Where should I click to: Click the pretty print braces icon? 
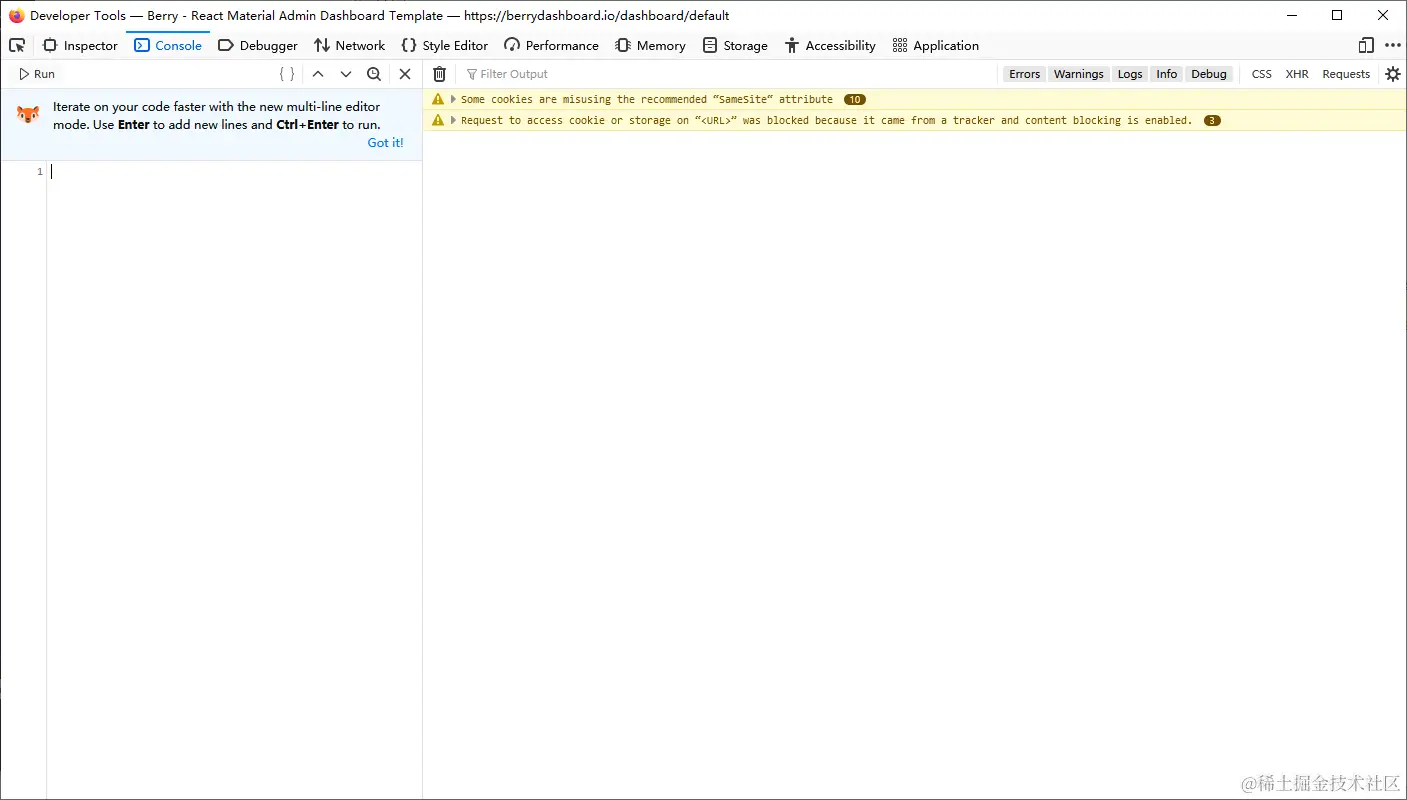(x=287, y=74)
